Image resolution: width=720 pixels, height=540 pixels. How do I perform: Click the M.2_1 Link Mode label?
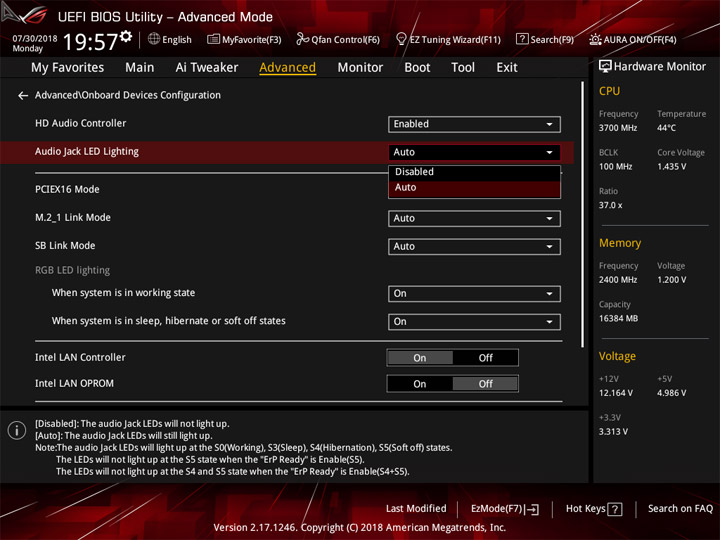point(73,218)
